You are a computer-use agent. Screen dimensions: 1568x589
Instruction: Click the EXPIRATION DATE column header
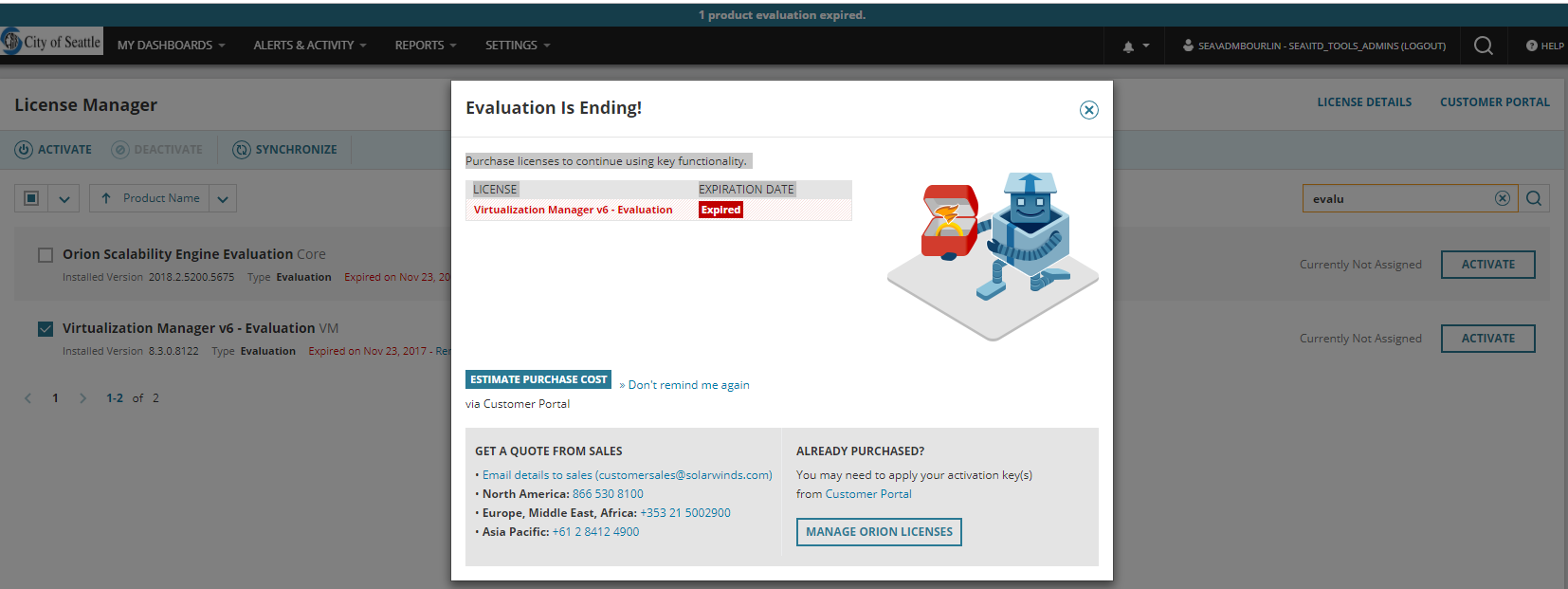click(x=746, y=190)
